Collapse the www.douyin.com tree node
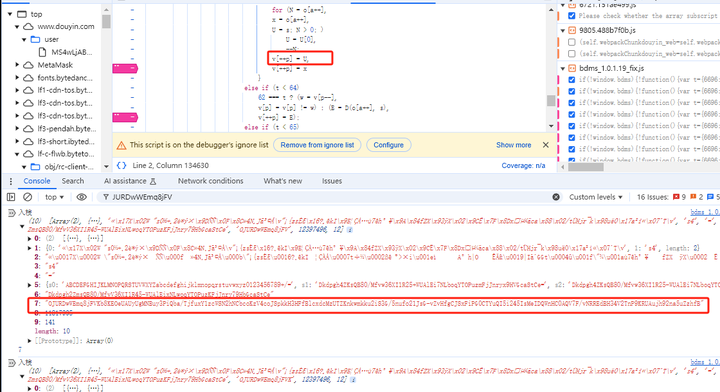 [x=17, y=27]
